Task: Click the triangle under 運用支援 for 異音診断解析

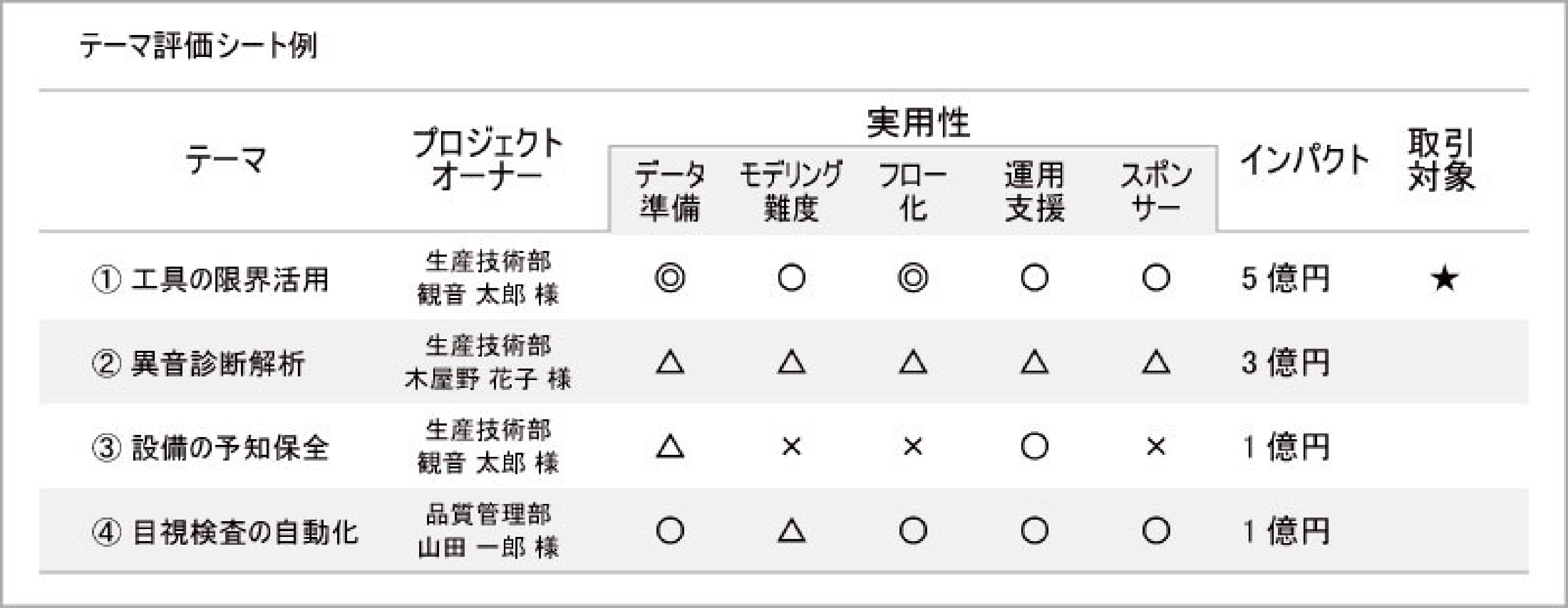Action: coord(1034,363)
